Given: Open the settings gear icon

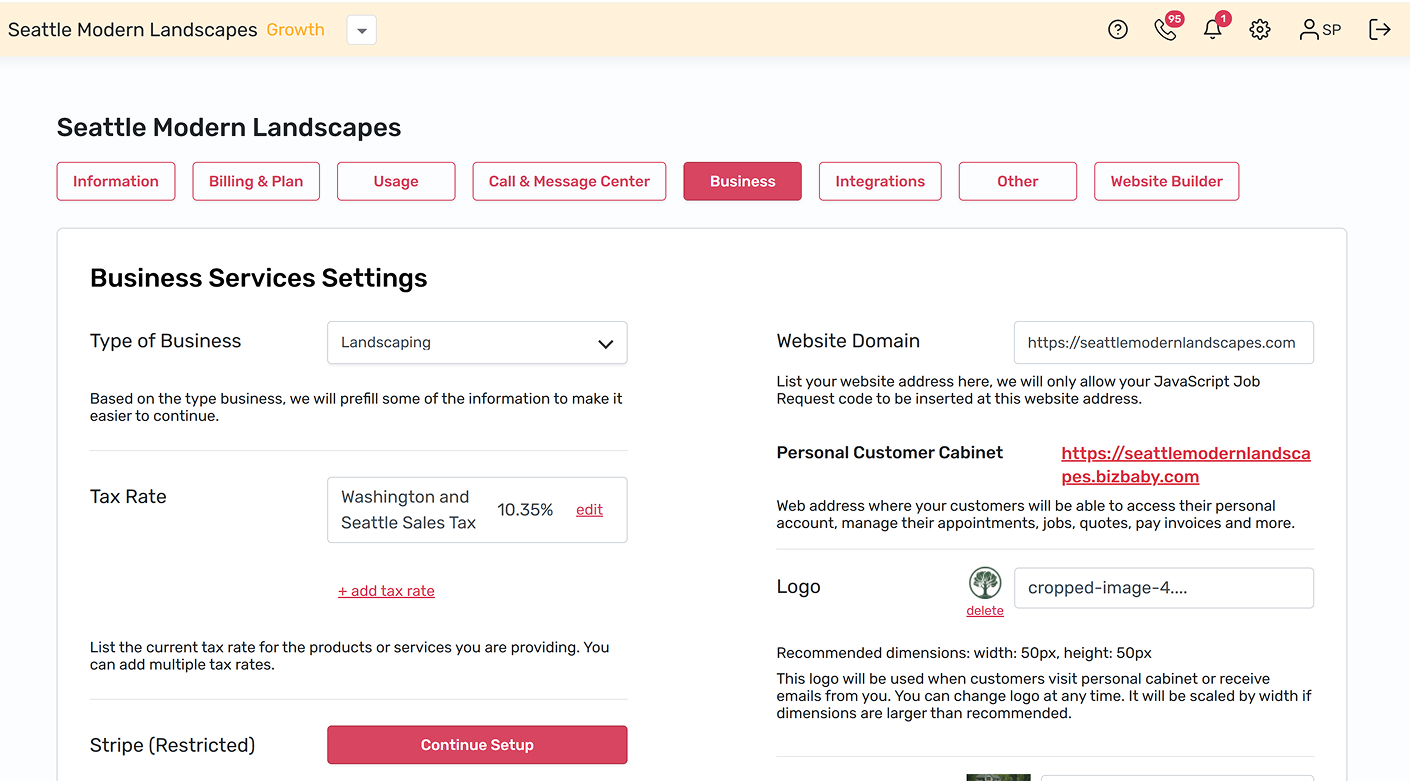Looking at the screenshot, I should click(1260, 30).
